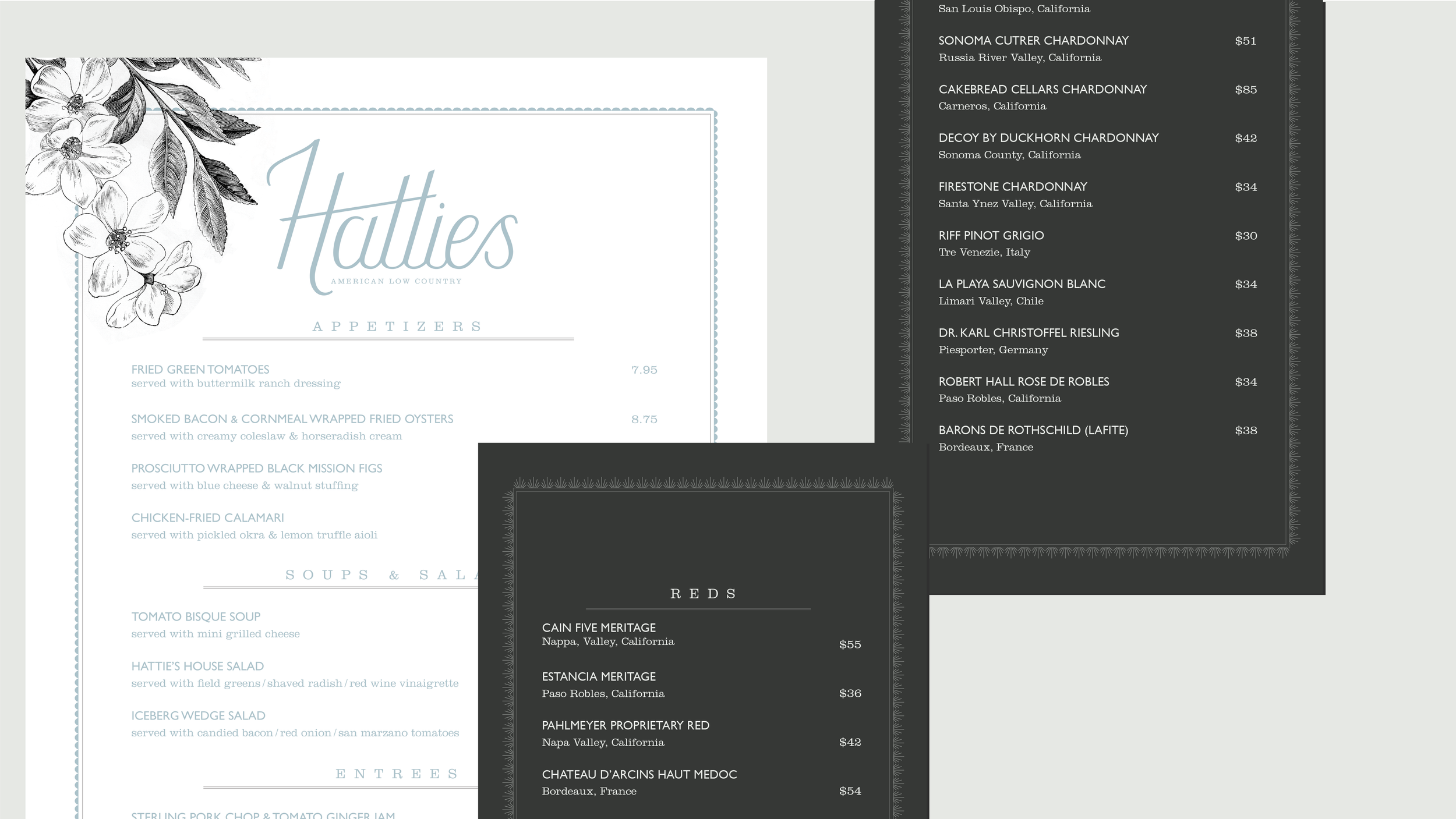
Task: Click Riff Pinot Grigio entry
Action: click(x=991, y=236)
